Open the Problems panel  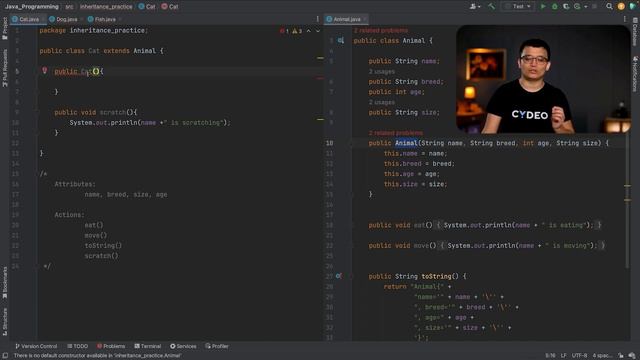pos(111,346)
